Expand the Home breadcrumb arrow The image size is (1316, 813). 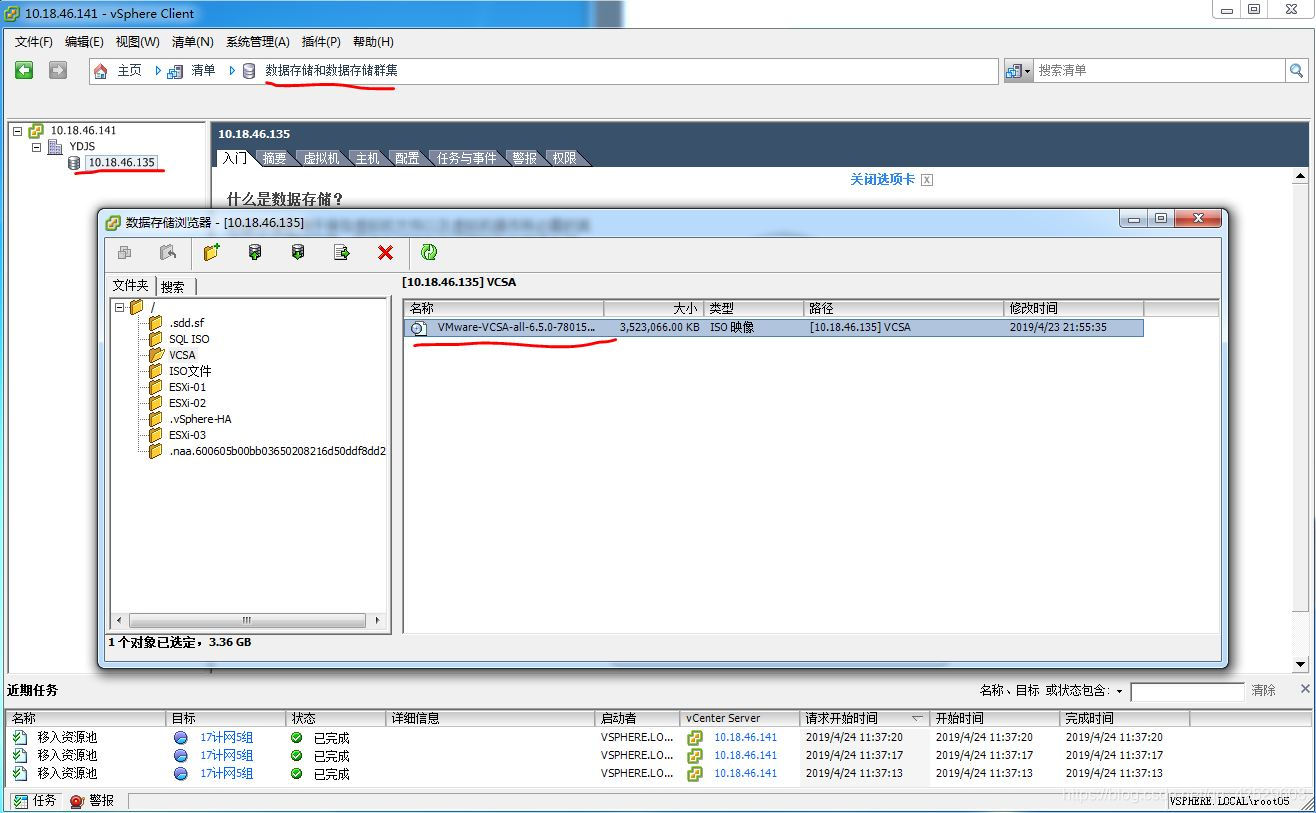click(158, 71)
